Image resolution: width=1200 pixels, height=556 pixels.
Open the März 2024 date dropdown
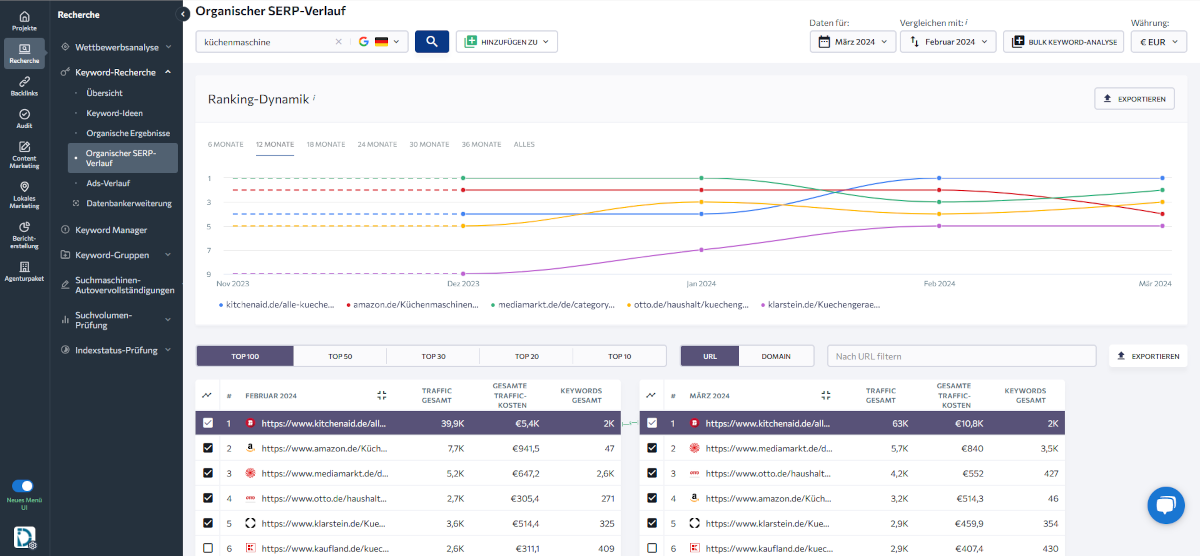pos(852,42)
